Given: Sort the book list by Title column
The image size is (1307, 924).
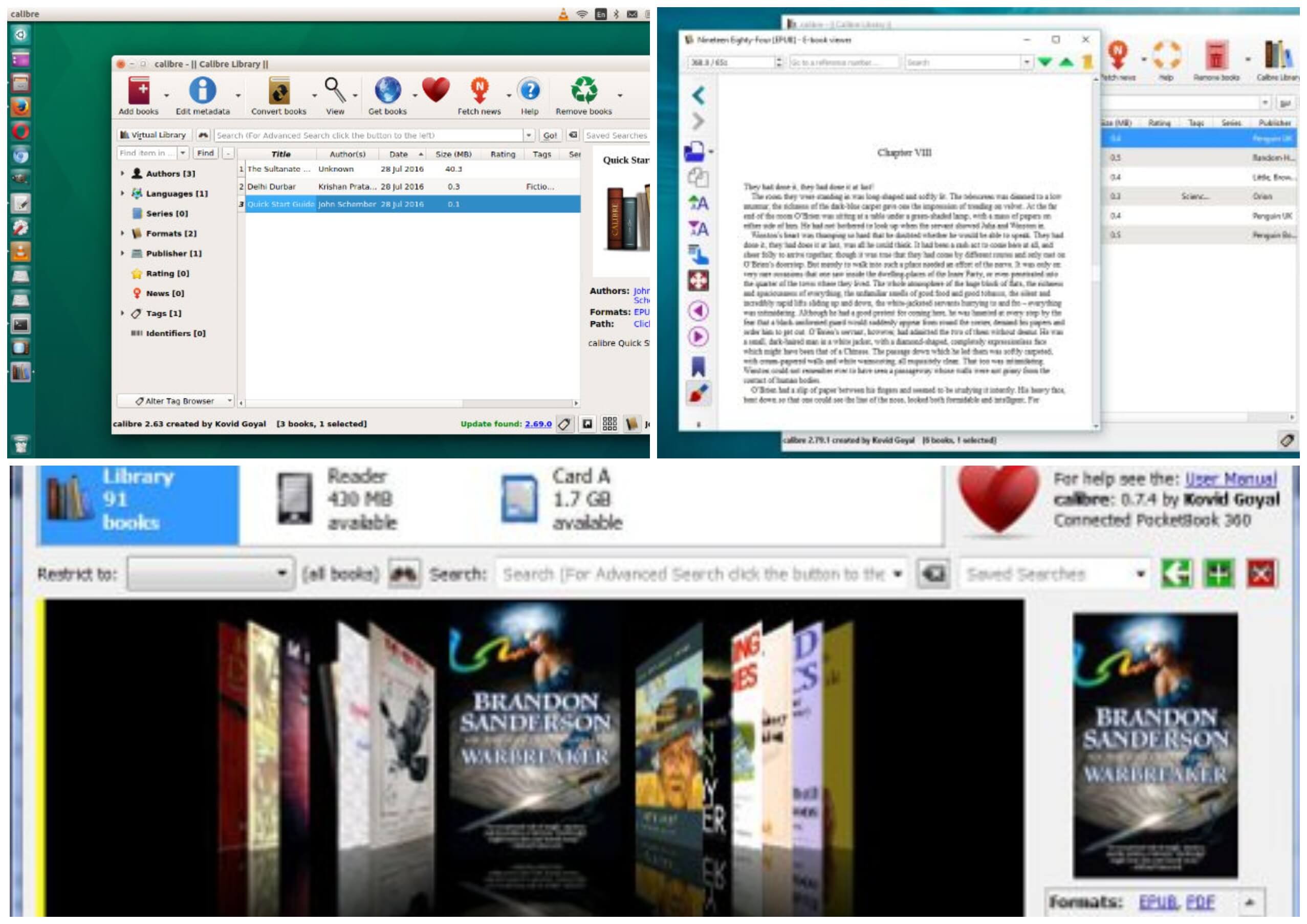Looking at the screenshot, I should coord(280,154).
